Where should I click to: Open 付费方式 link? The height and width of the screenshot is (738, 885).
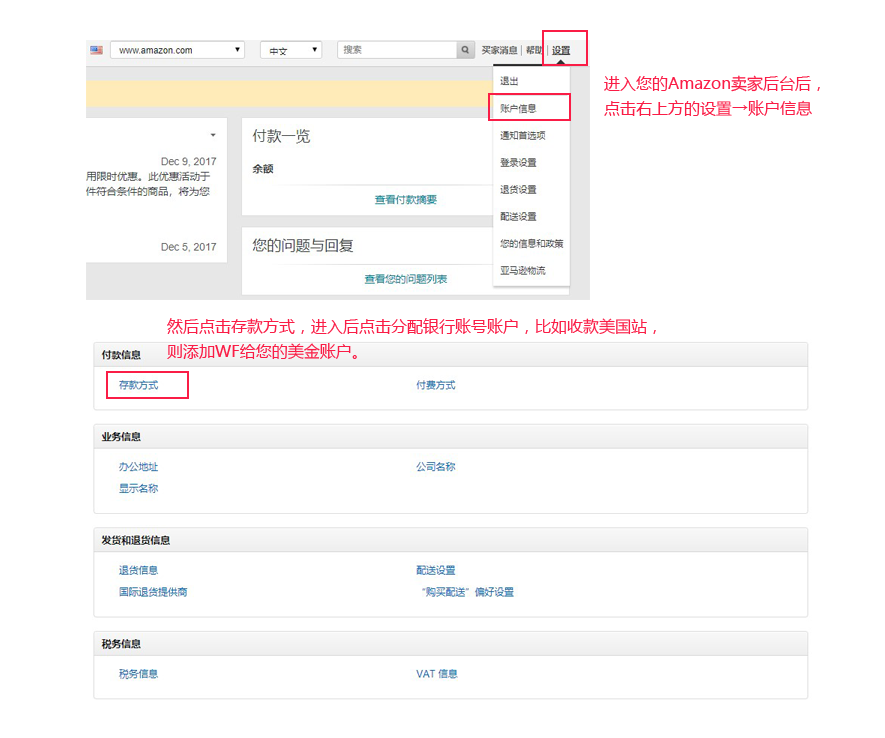436,385
